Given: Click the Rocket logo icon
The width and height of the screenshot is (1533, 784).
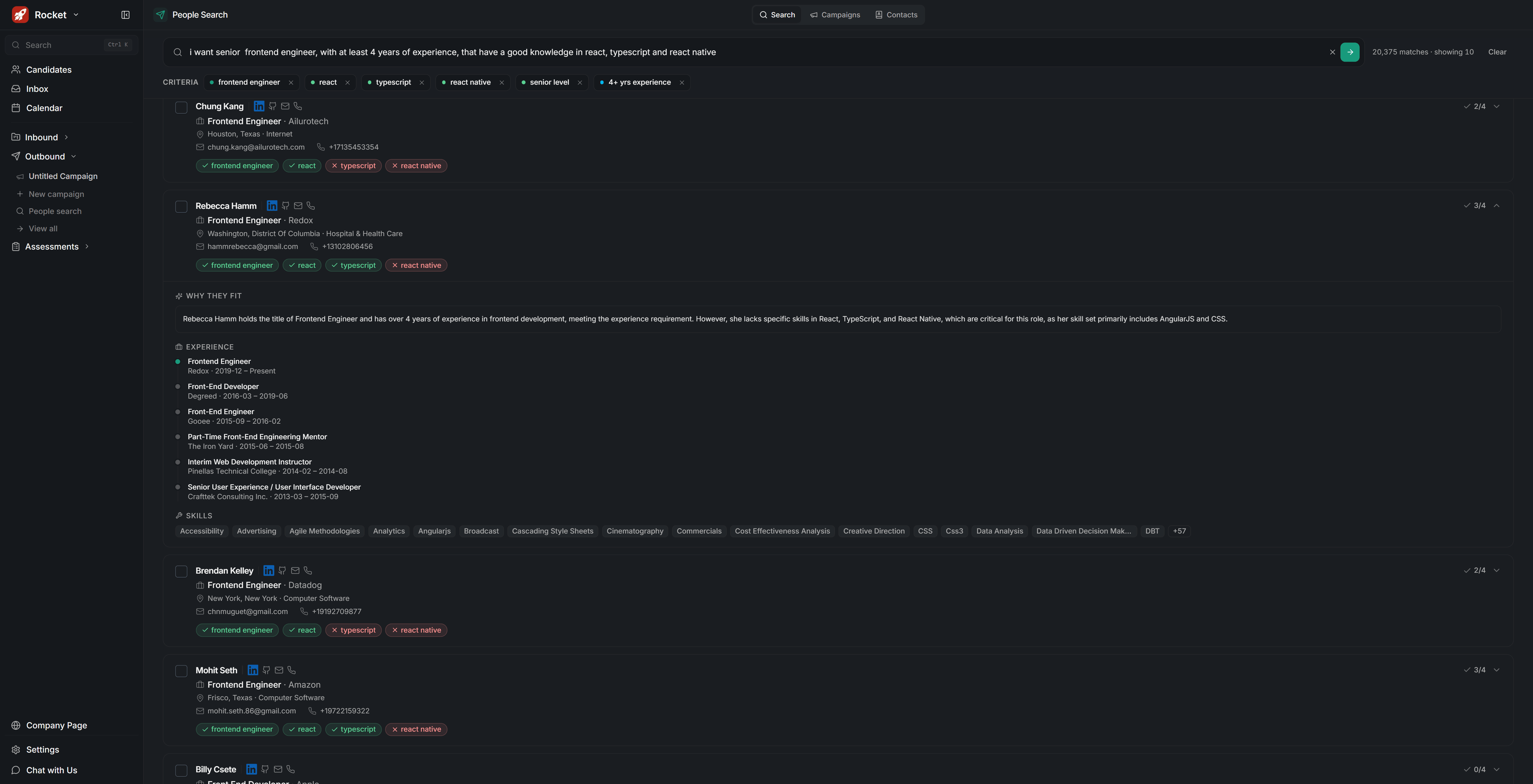Looking at the screenshot, I should click(20, 15).
